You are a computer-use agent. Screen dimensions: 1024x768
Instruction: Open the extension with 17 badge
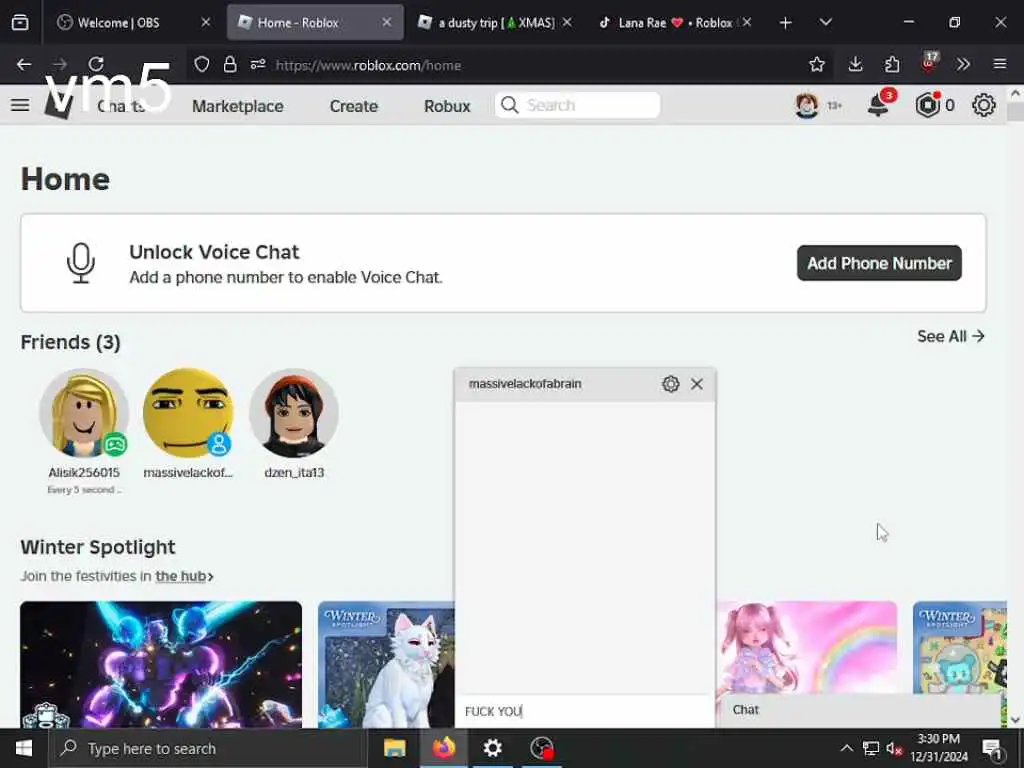929,63
